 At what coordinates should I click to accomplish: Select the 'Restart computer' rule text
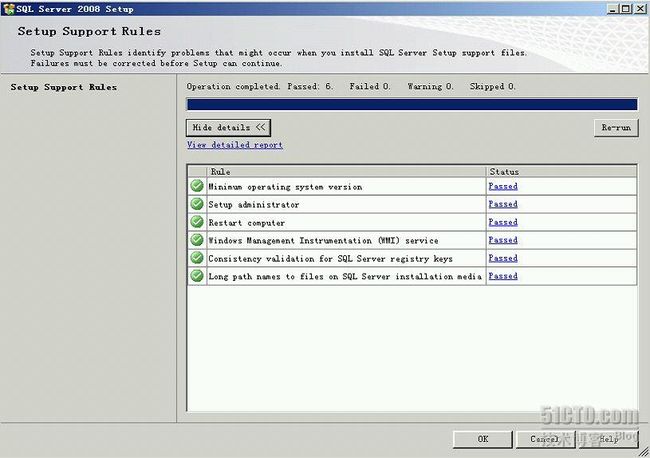(x=247, y=223)
